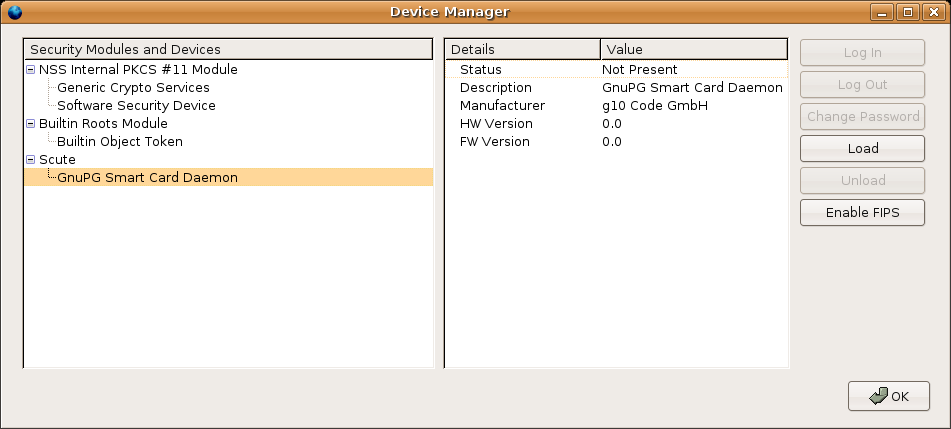Select Builtin Object Token item
This screenshot has height=429, width=951.
click(x=120, y=142)
